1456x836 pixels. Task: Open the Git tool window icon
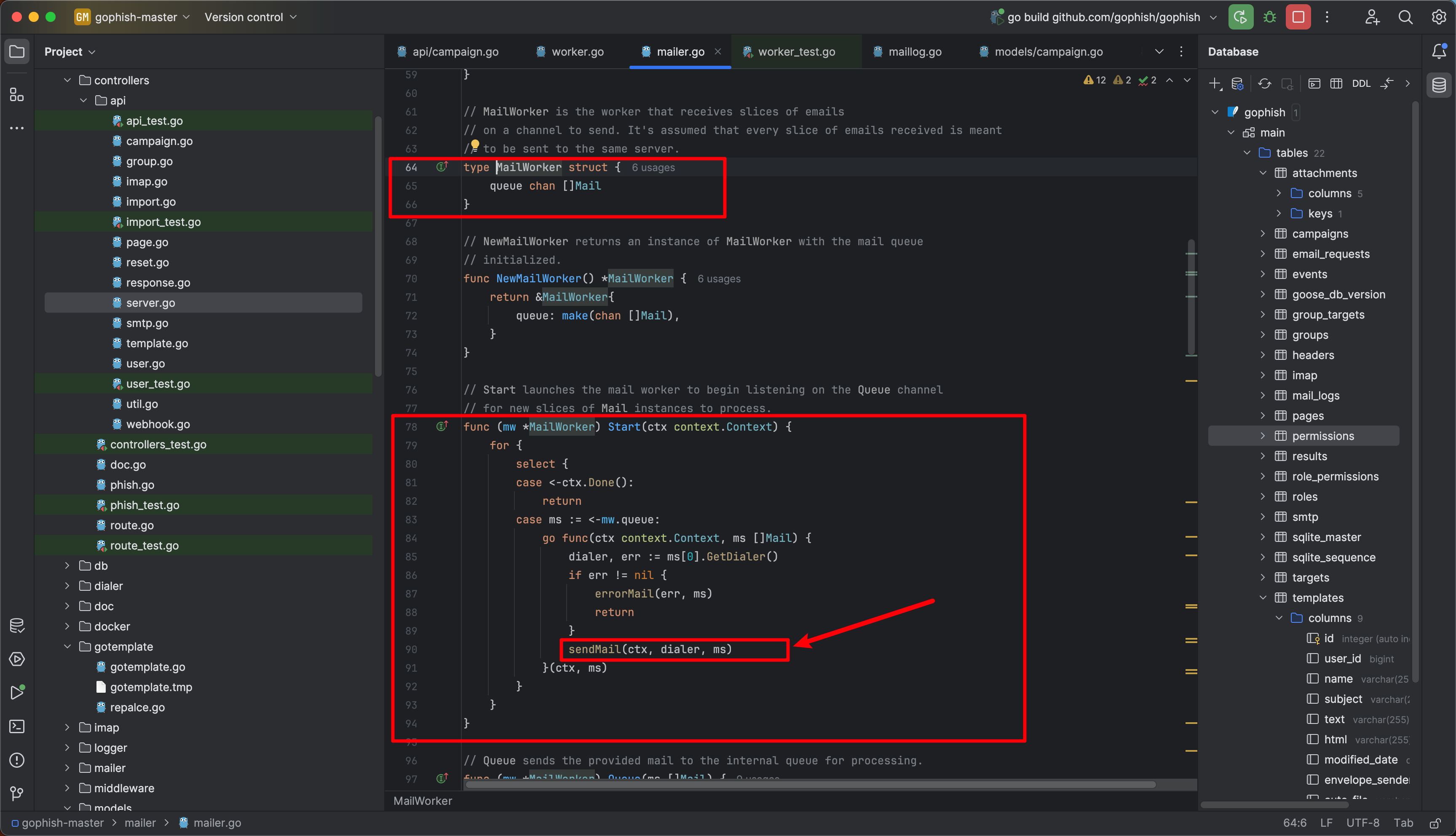tap(17, 793)
